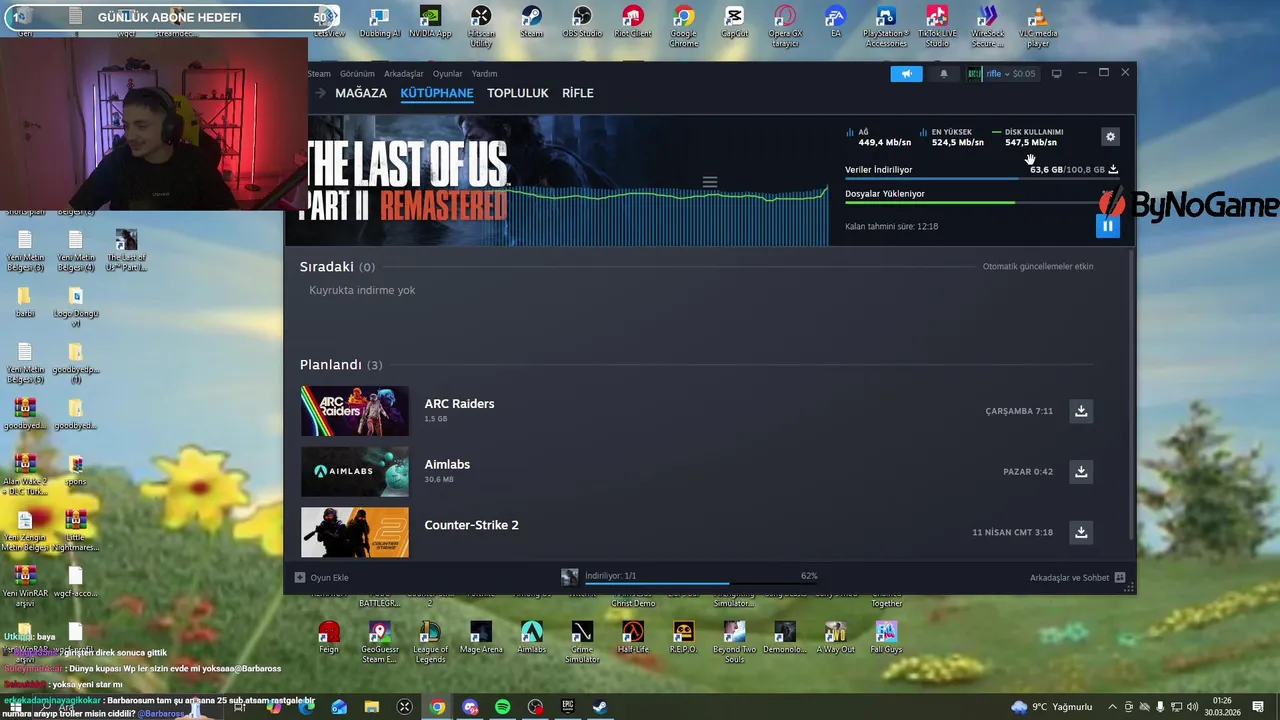Viewport: 1280px width, 720px height.
Task: Select Fall Guys desktop shortcut
Action: [x=886, y=637]
